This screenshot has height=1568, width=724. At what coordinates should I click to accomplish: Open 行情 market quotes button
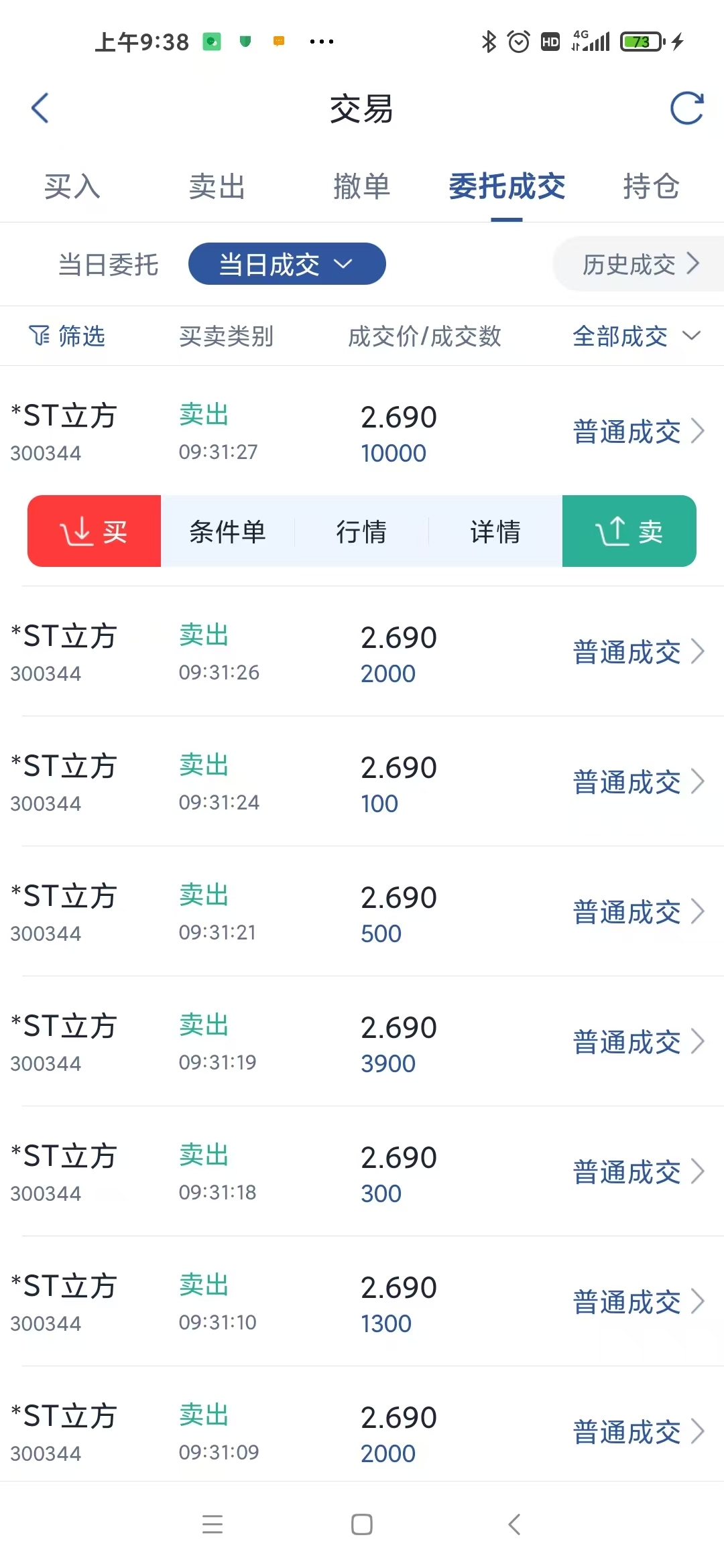(x=361, y=531)
